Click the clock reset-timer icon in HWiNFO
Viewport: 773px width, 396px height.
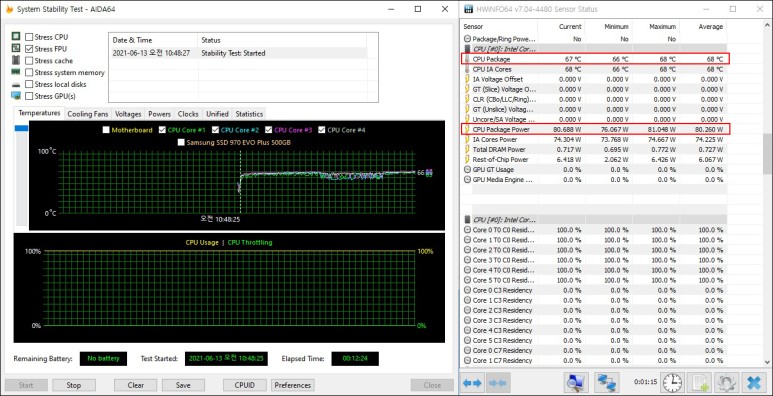coord(672,383)
